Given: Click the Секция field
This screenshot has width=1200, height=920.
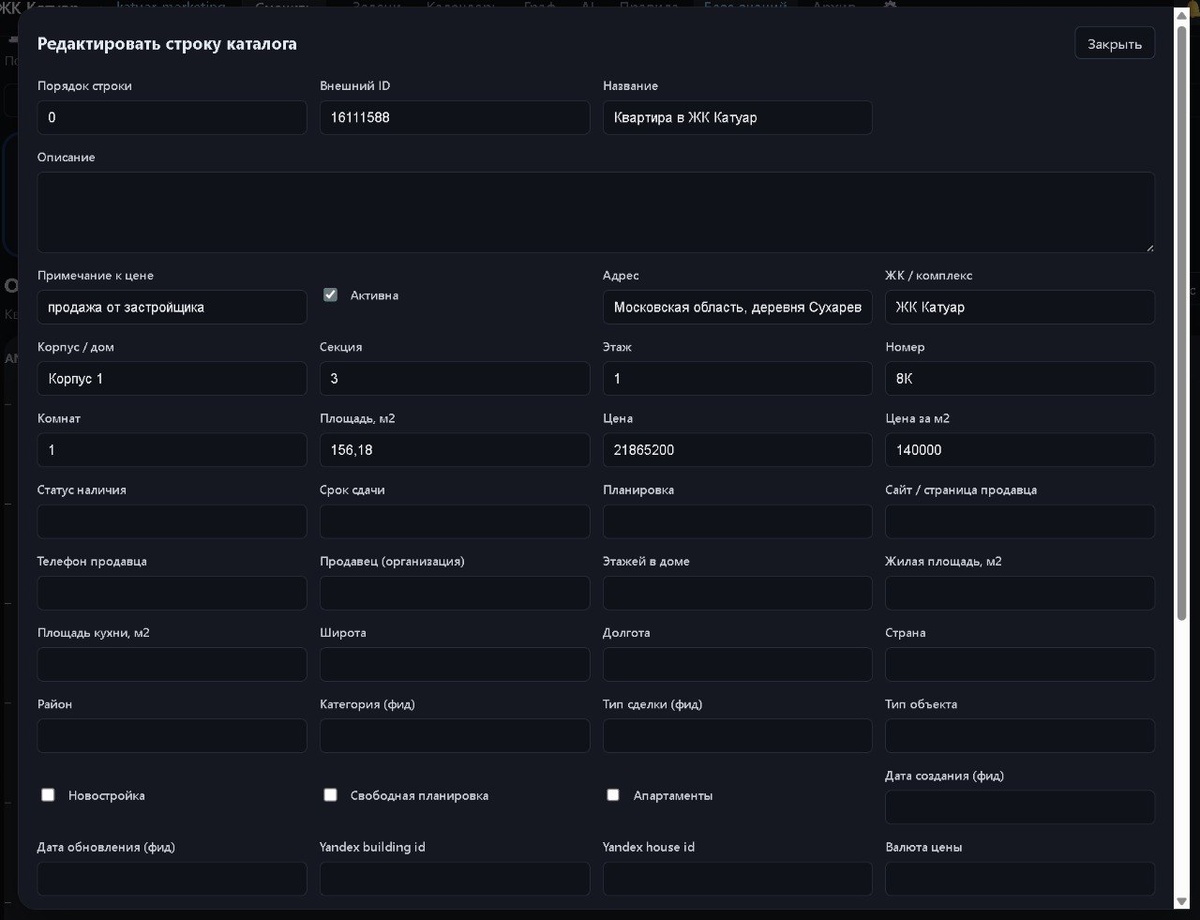Looking at the screenshot, I should pyautogui.click(x=455, y=379).
